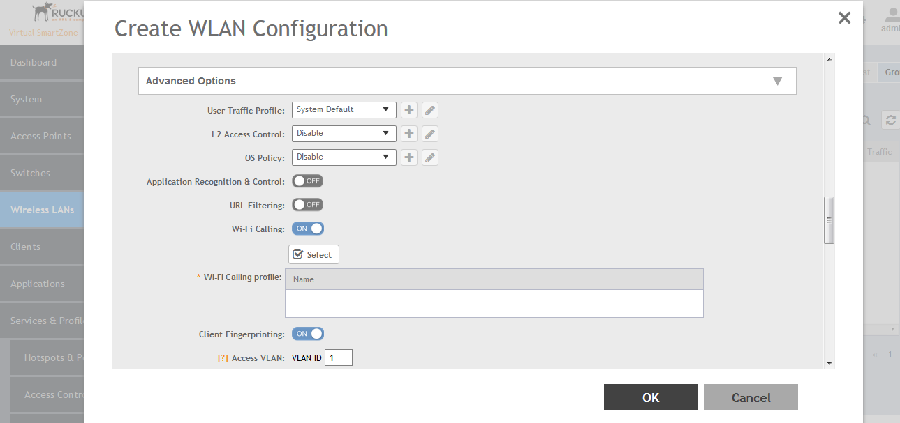Click the refresh icon behind the dialog
This screenshot has width=900, height=423.
pyautogui.click(x=890, y=120)
